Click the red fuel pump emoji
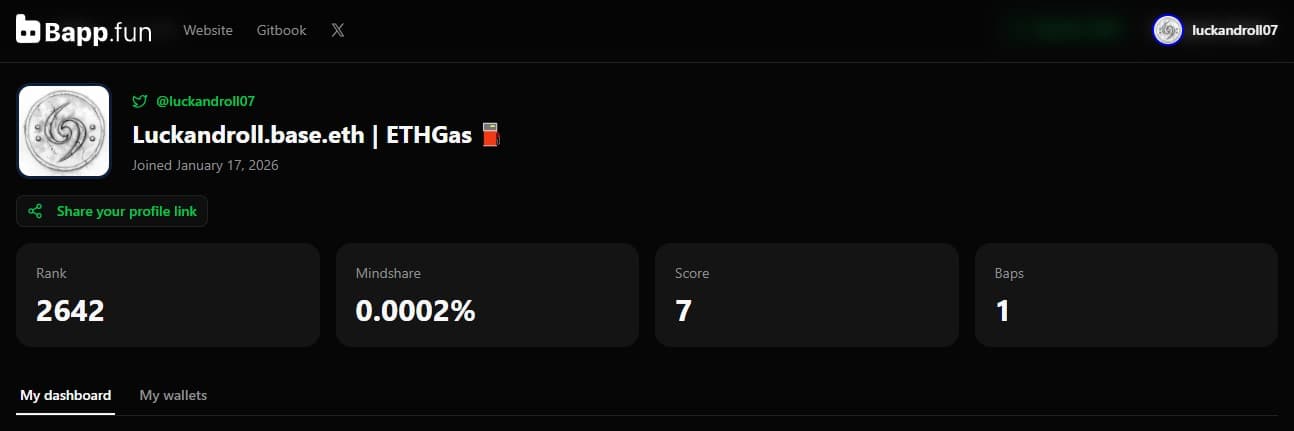1294x431 pixels. coord(490,135)
